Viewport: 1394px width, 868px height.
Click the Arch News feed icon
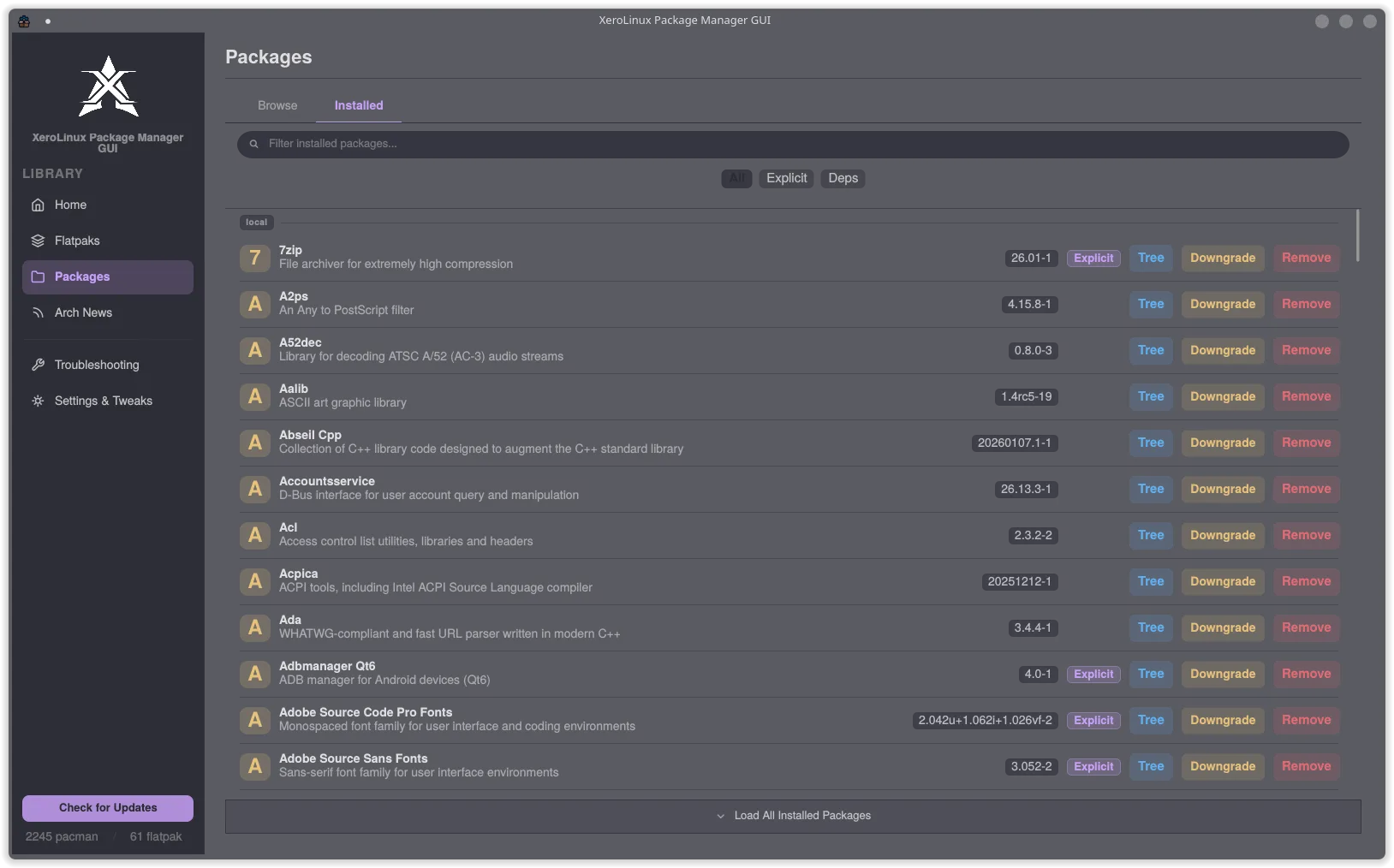(38, 312)
